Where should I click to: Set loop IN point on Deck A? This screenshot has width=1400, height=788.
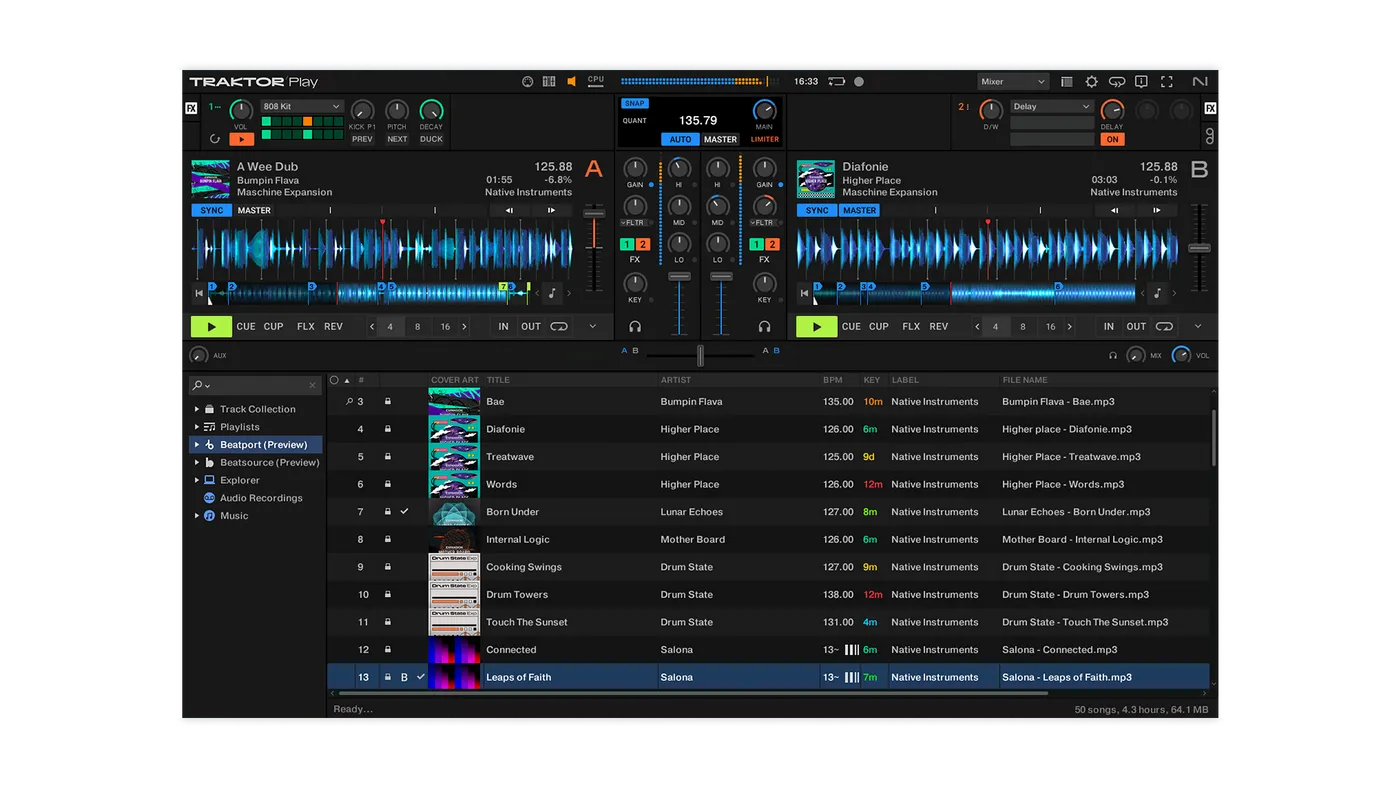(503, 327)
